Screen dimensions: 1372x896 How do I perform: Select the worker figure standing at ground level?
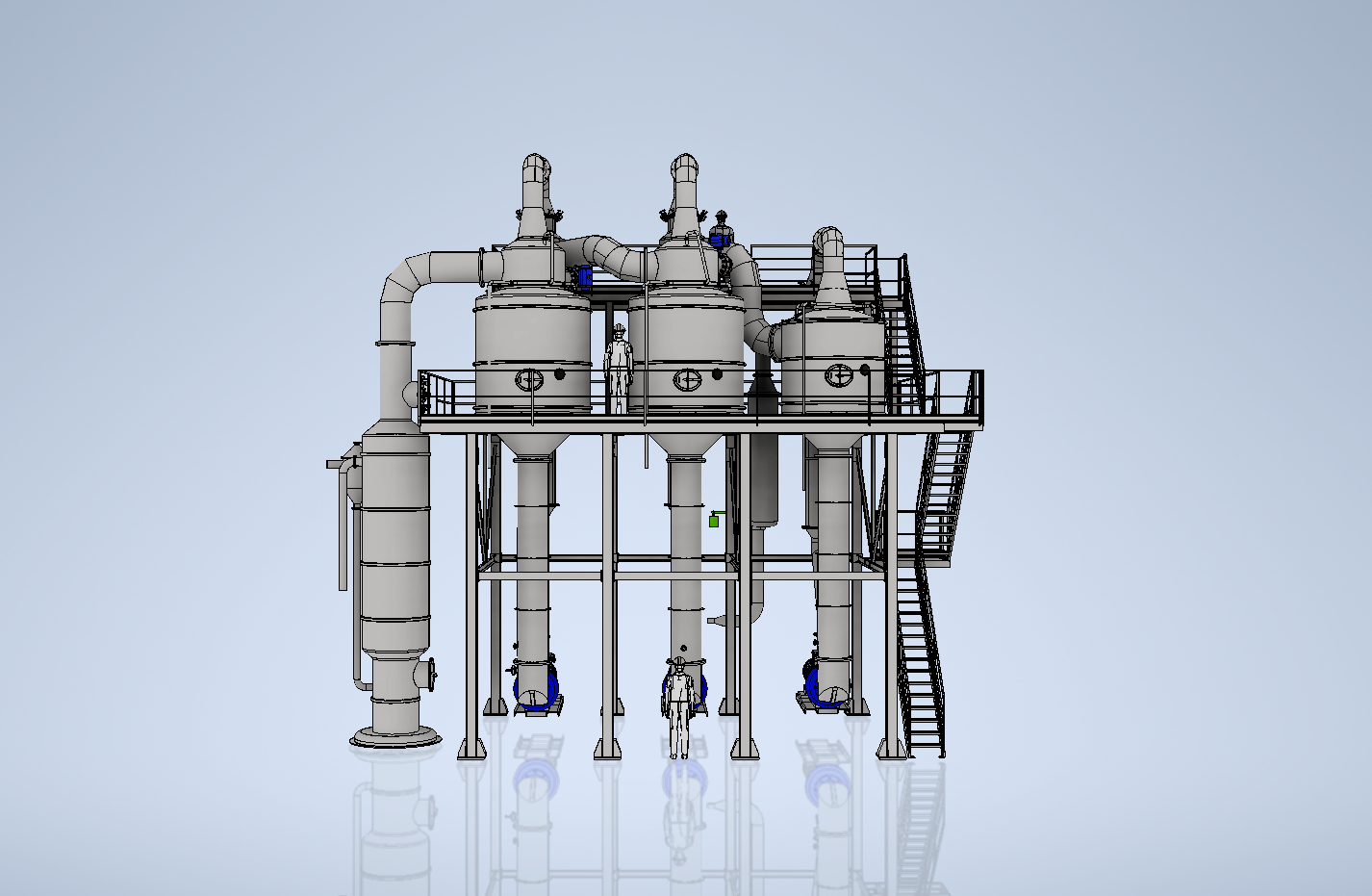(x=679, y=708)
